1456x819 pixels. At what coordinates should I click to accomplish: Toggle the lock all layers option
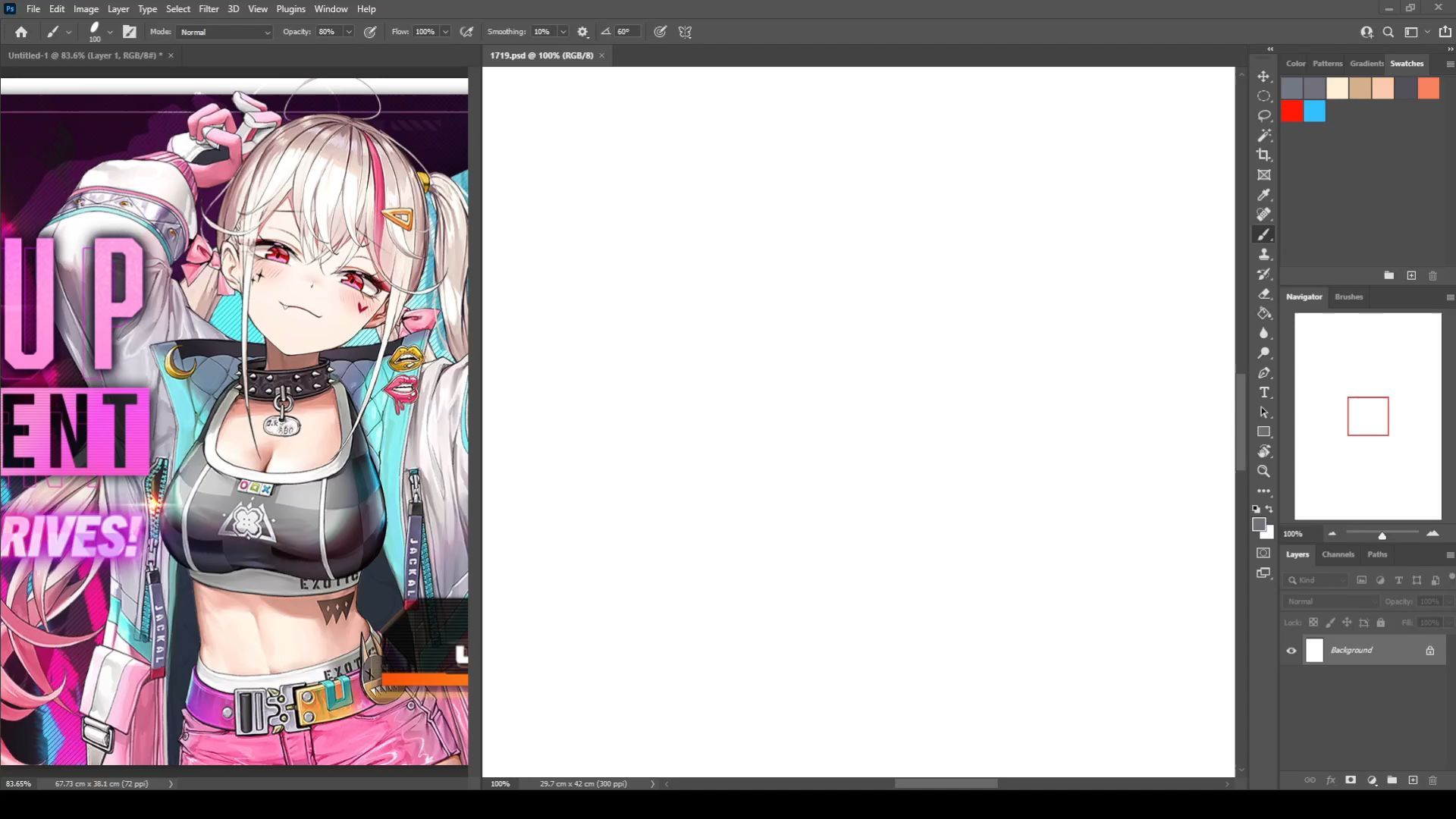coord(1381,623)
